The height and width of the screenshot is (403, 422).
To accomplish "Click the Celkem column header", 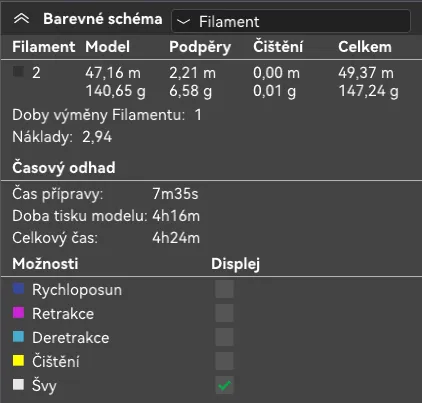I will coord(365,47).
